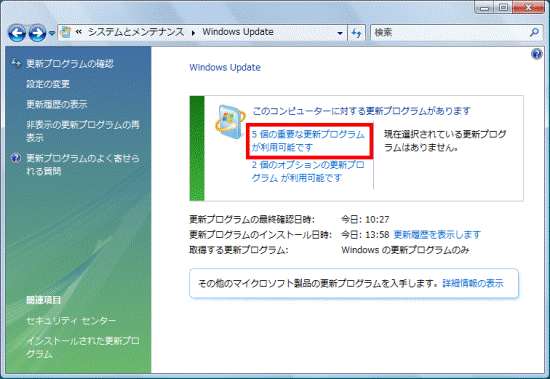
Task: Close the Windows Update window
Action: click(528, 8)
